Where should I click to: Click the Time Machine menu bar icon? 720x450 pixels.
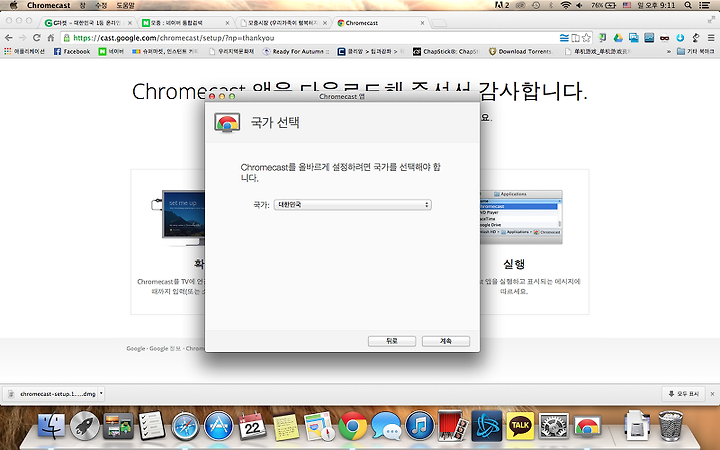point(536,5)
